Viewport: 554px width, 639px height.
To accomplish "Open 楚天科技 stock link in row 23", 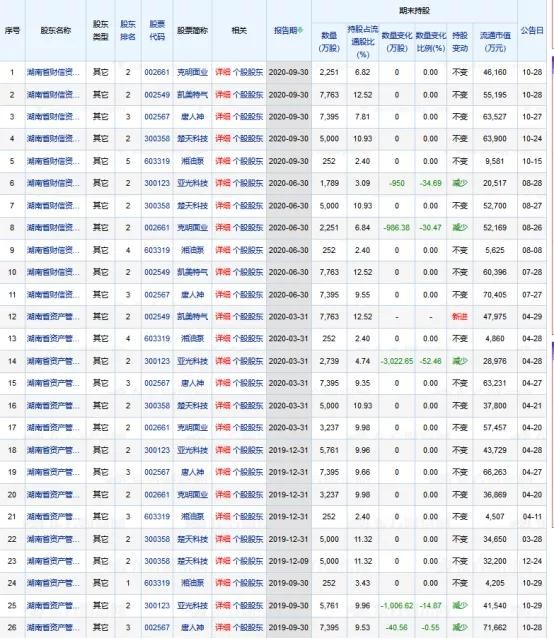I will click(192, 561).
